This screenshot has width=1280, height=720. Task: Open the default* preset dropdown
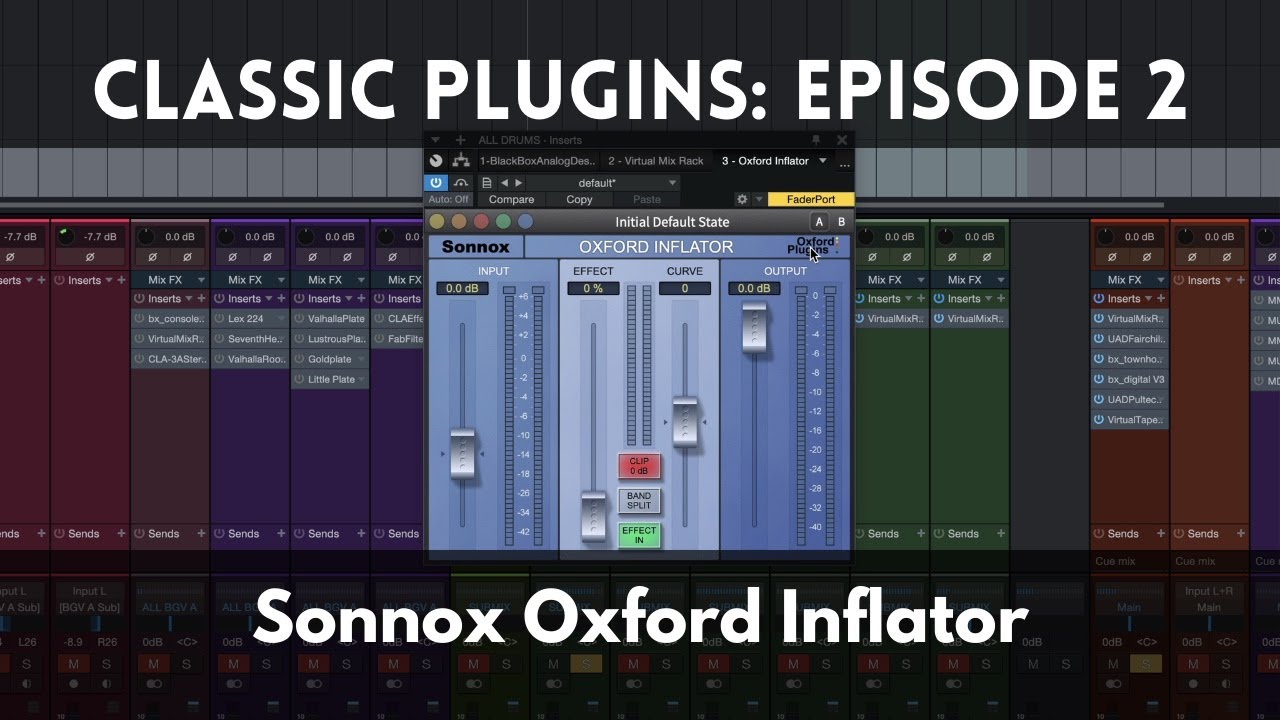[603, 183]
